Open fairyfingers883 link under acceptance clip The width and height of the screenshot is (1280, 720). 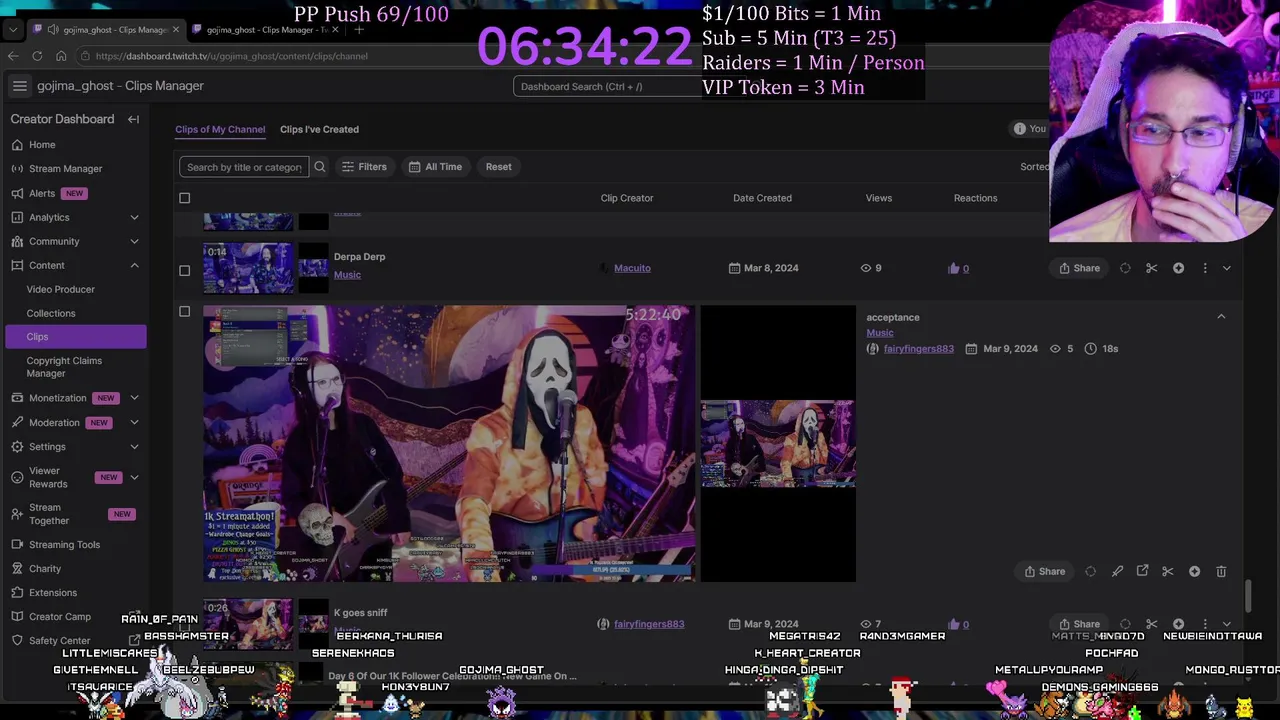pyautogui.click(x=918, y=349)
